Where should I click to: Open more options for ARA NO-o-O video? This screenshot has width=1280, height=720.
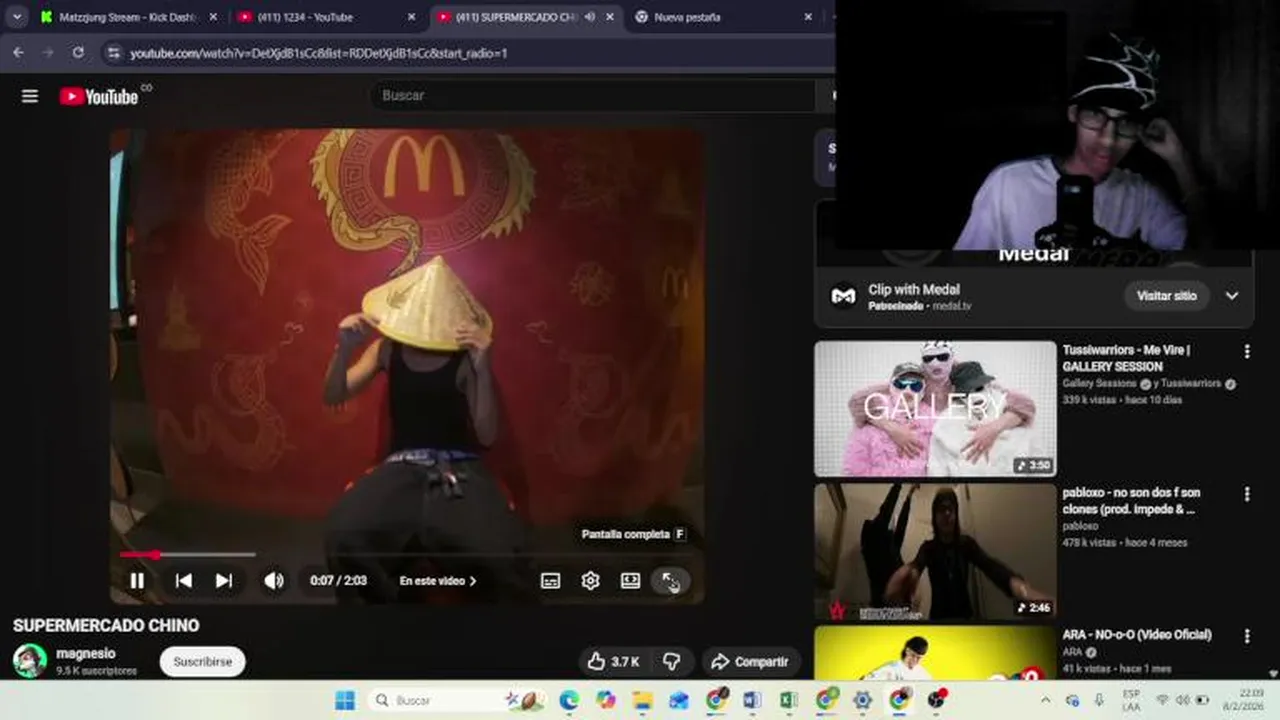click(1246, 636)
